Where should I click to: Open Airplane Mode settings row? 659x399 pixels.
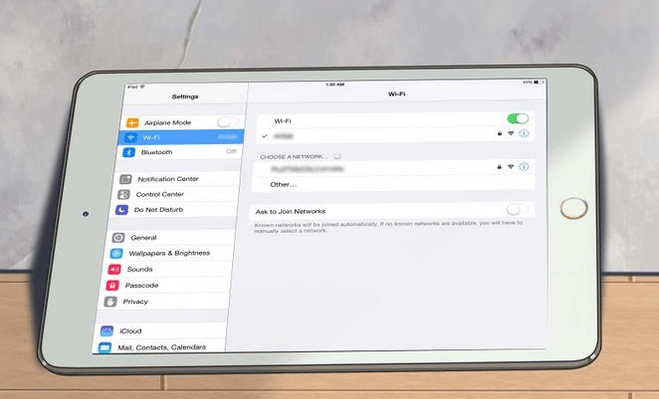tap(182, 122)
